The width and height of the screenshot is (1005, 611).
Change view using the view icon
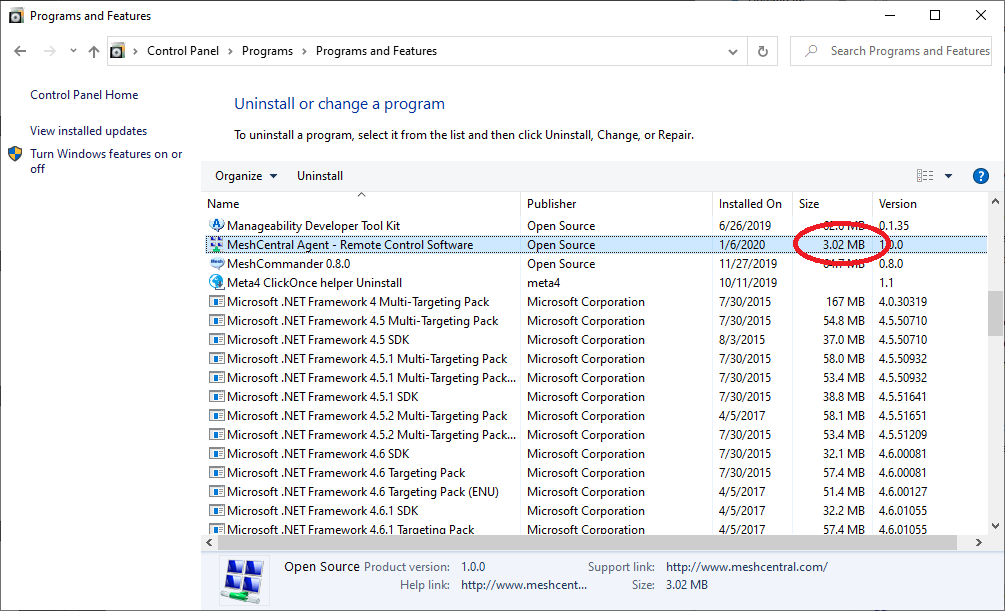point(925,176)
